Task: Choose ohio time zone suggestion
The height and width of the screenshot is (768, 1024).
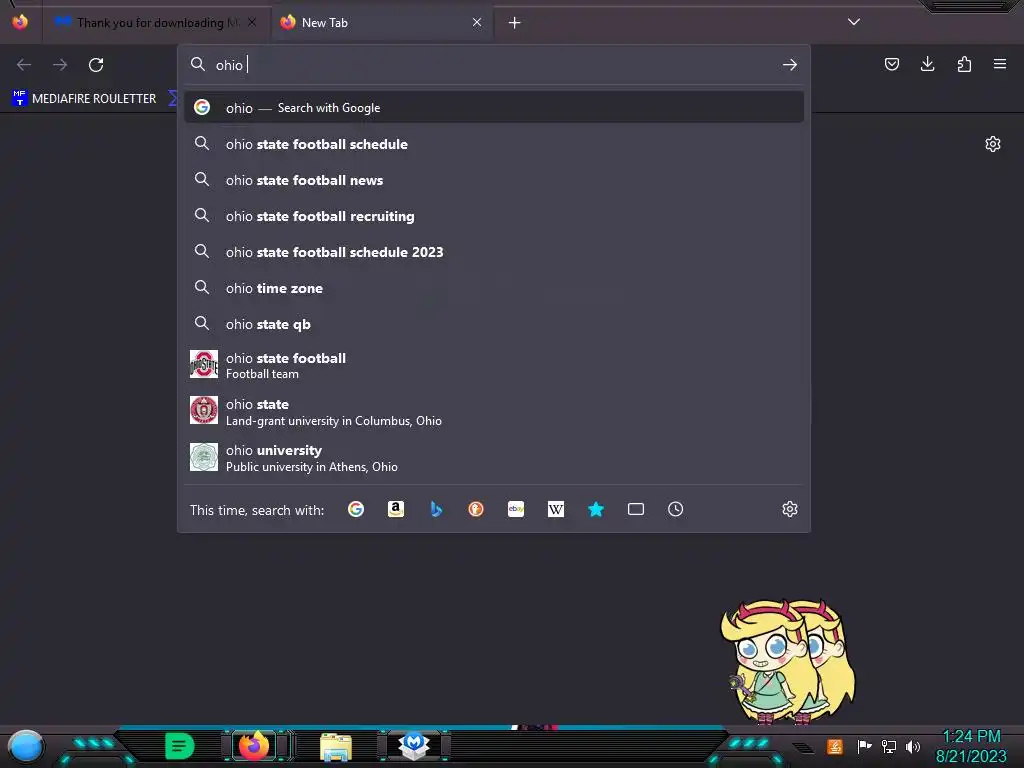Action: [x=494, y=288]
